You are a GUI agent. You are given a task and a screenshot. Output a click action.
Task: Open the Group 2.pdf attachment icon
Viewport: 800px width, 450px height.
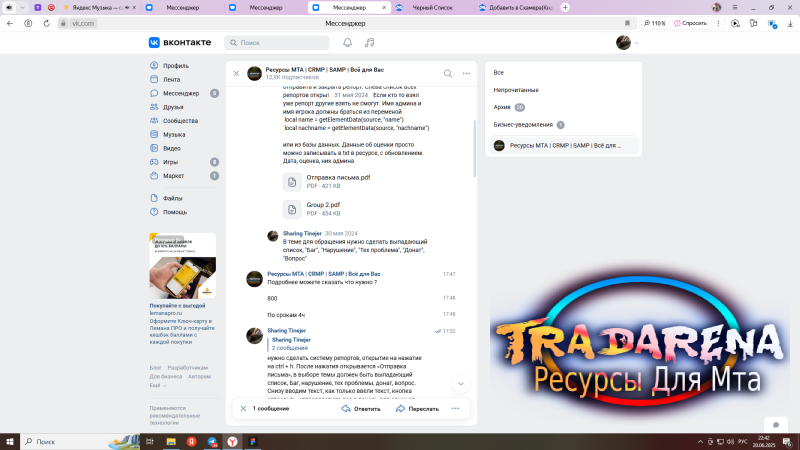pos(292,209)
